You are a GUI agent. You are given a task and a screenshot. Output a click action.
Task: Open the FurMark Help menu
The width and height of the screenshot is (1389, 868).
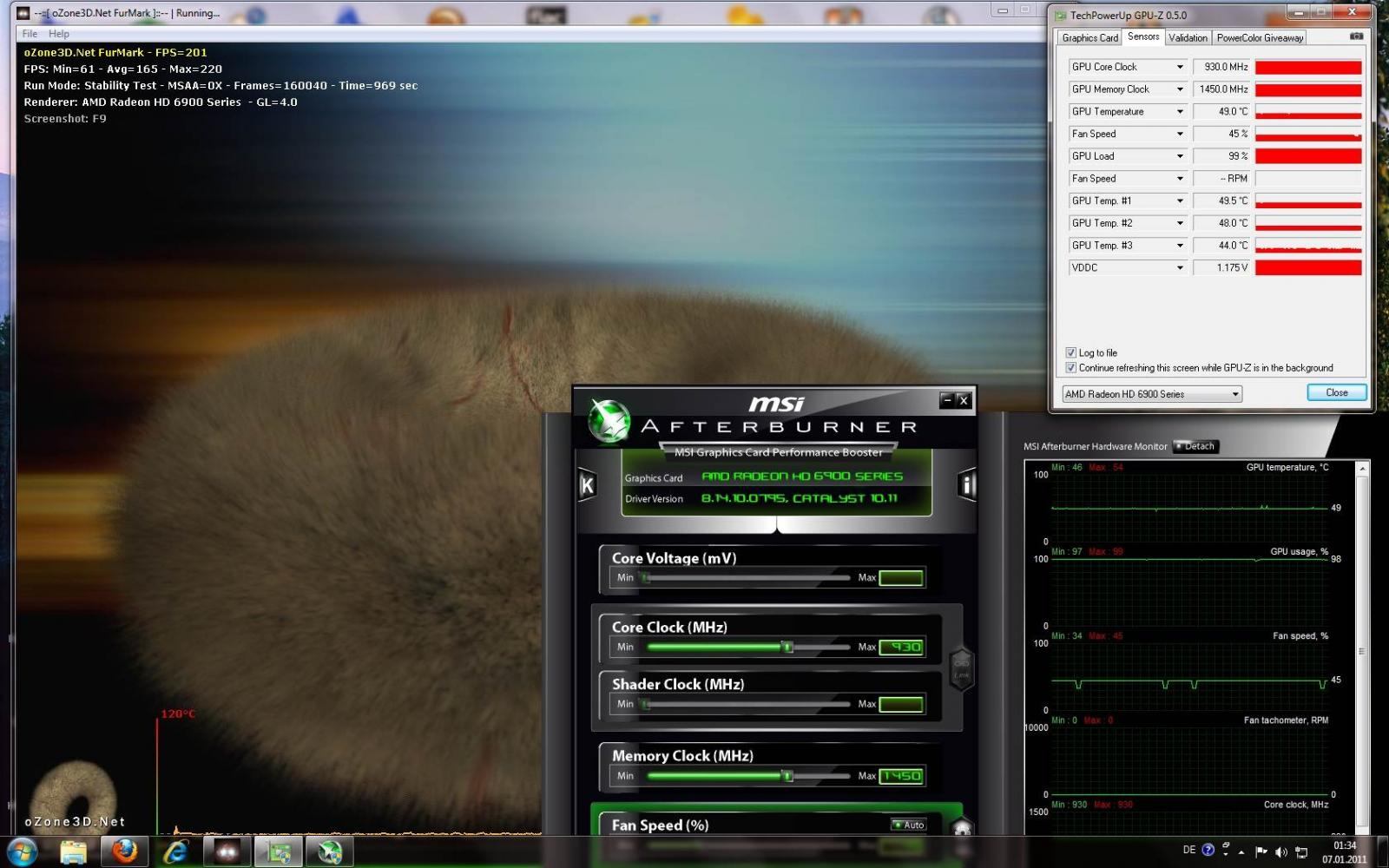(59, 34)
